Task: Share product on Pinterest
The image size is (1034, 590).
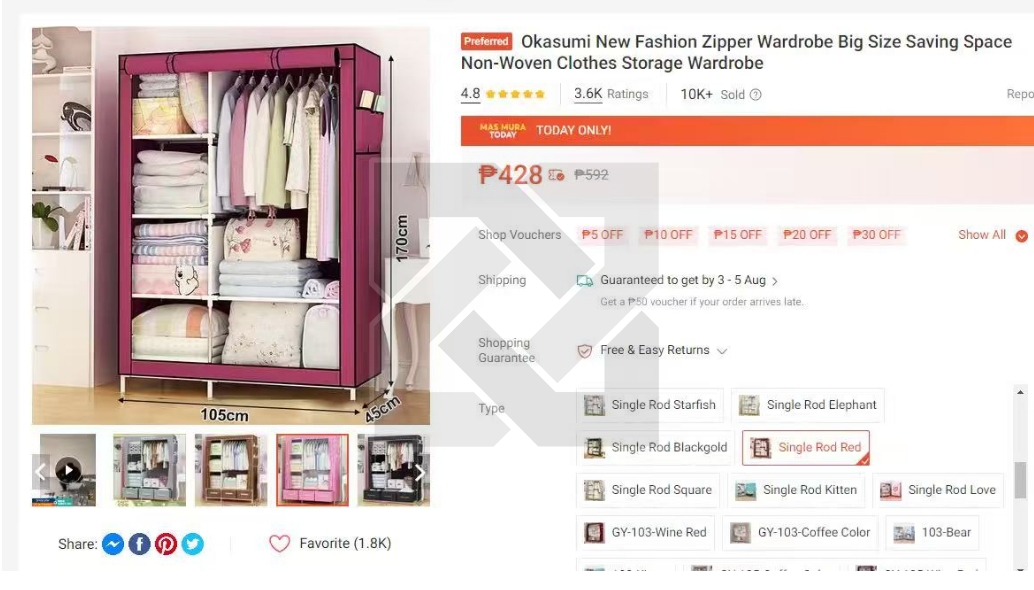Action: [166, 544]
